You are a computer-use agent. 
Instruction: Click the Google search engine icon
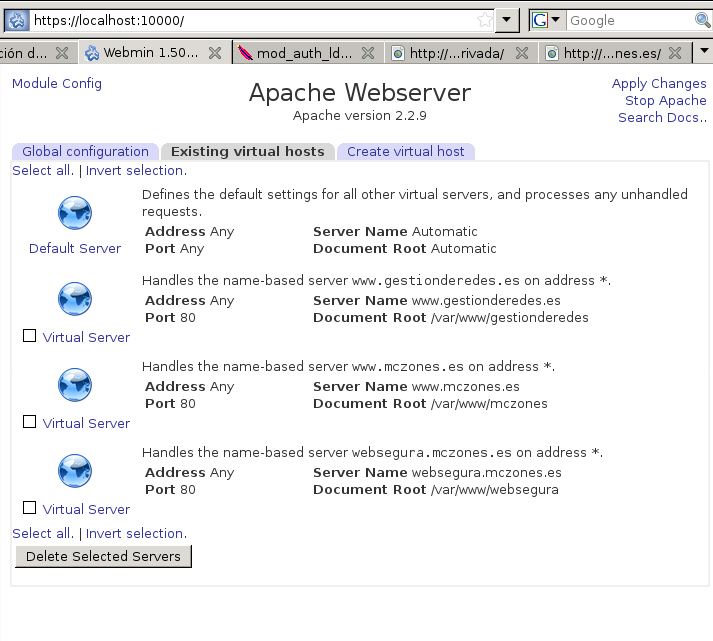[540, 20]
